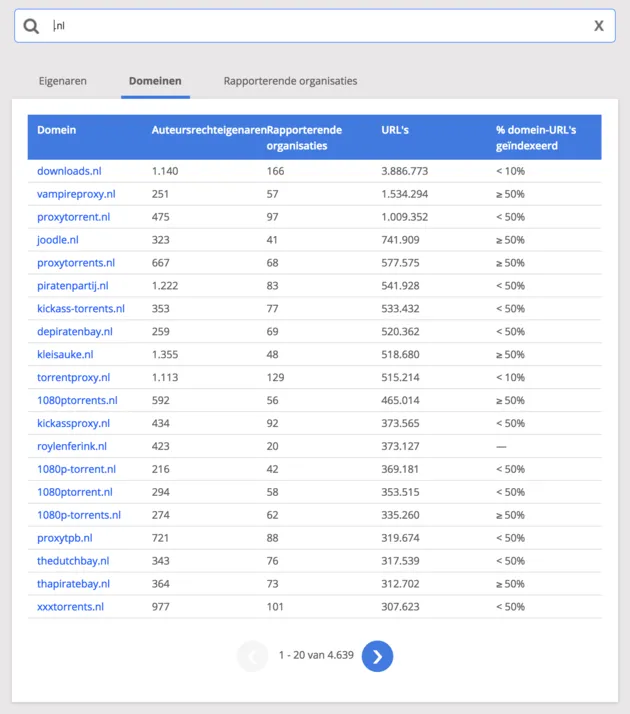Screen dimensions: 630x714
Task: Visit the piratenpartij.nl entry
Action: point(72,286)
